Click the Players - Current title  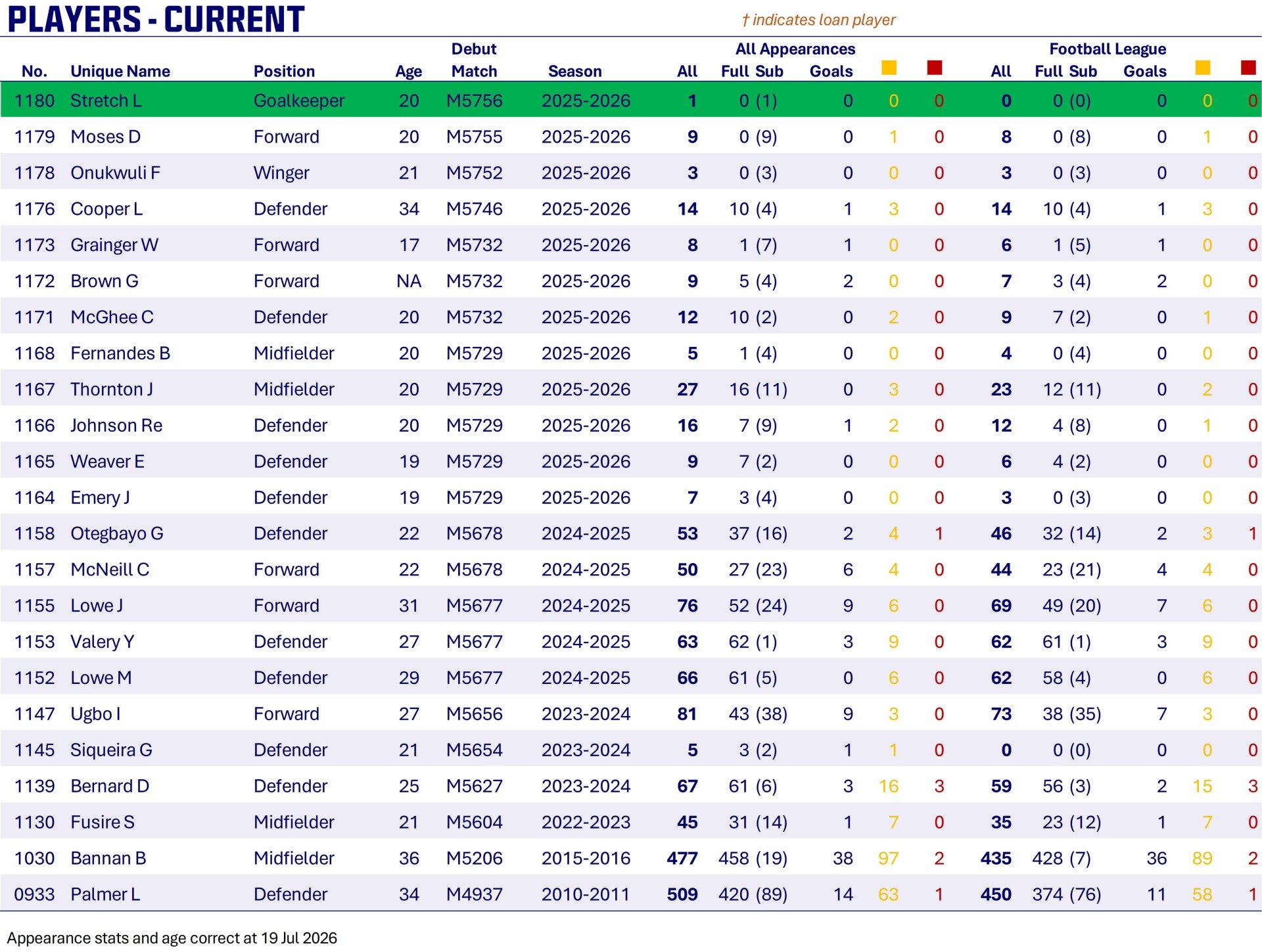click(156, 19)
